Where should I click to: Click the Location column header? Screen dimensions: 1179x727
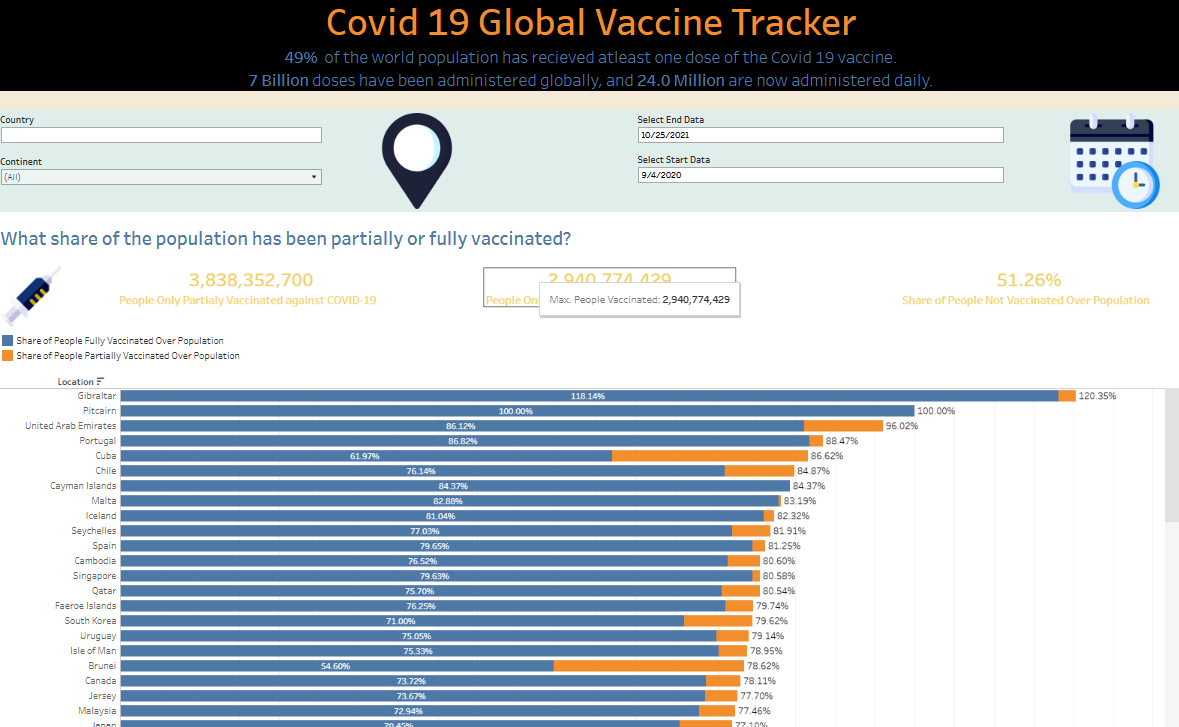tap(75, 381)
